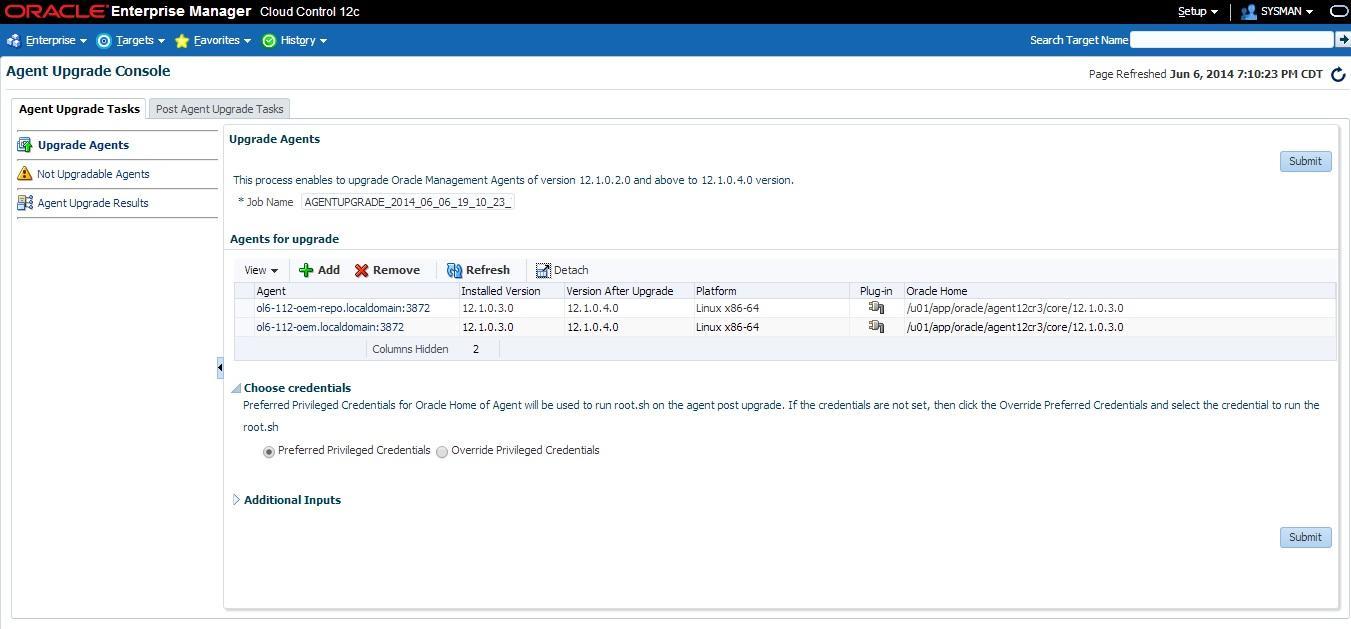Open the Setup dropdown menu
This screenshot has height=629, width=1351.
point(1198,12)
